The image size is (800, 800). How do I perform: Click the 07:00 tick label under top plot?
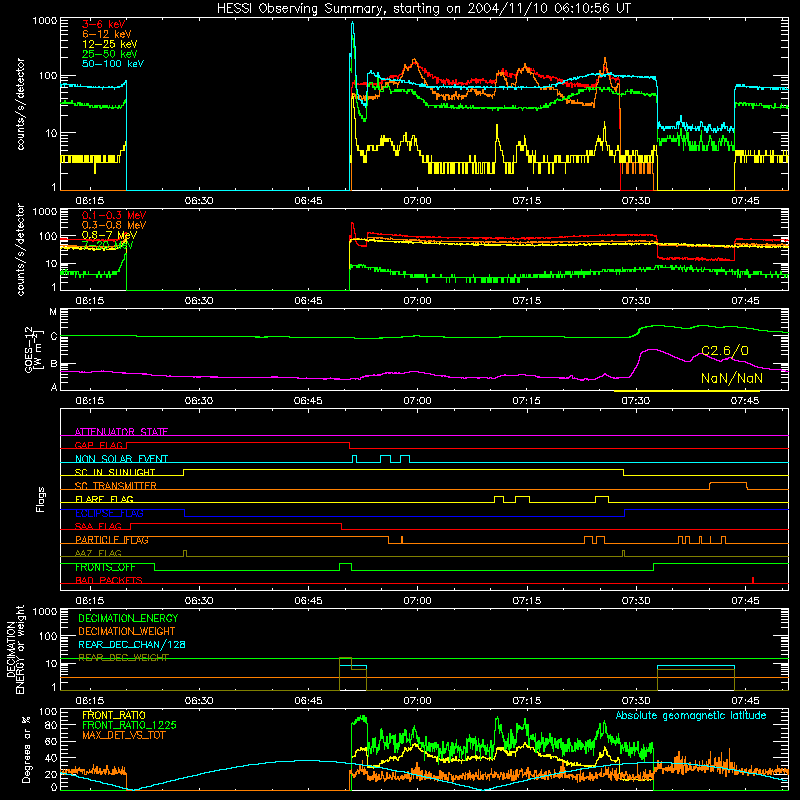[x=417, y=201]
